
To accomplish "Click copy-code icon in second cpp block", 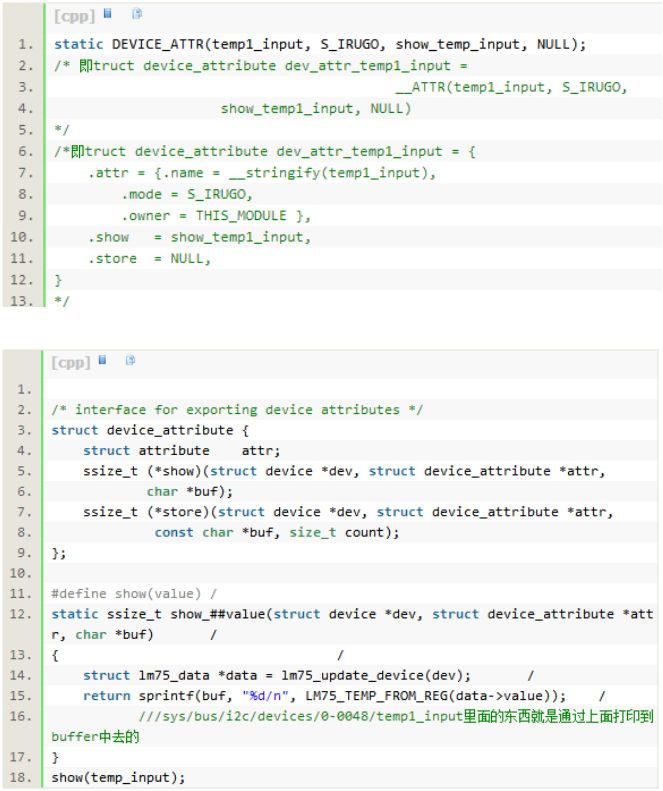I will tap(130, 360).
